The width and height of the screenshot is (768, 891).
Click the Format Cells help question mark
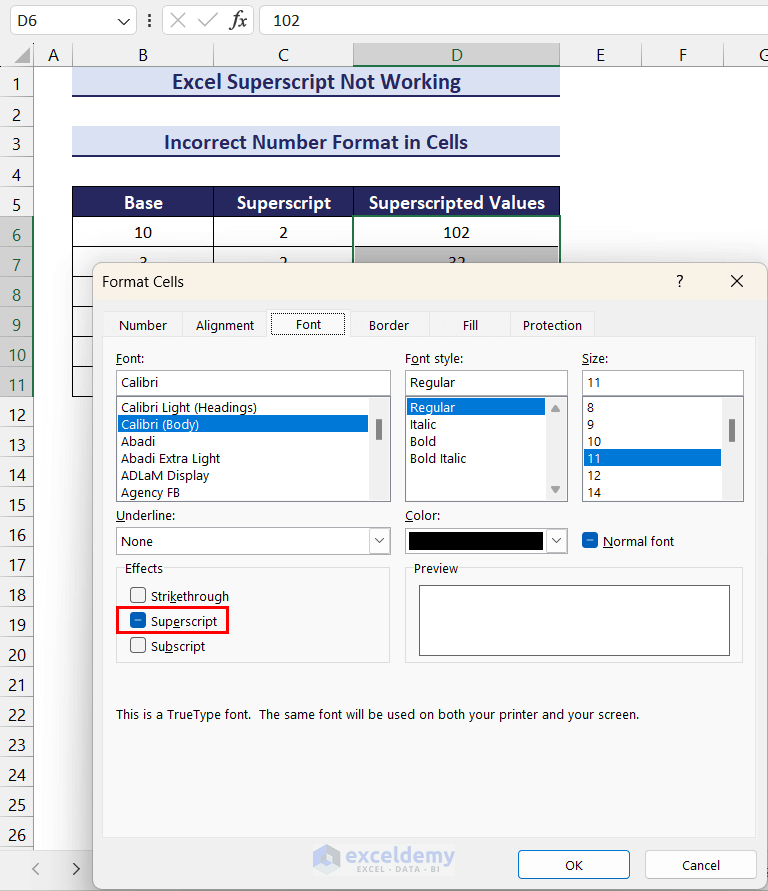click(x=679, y=281)
